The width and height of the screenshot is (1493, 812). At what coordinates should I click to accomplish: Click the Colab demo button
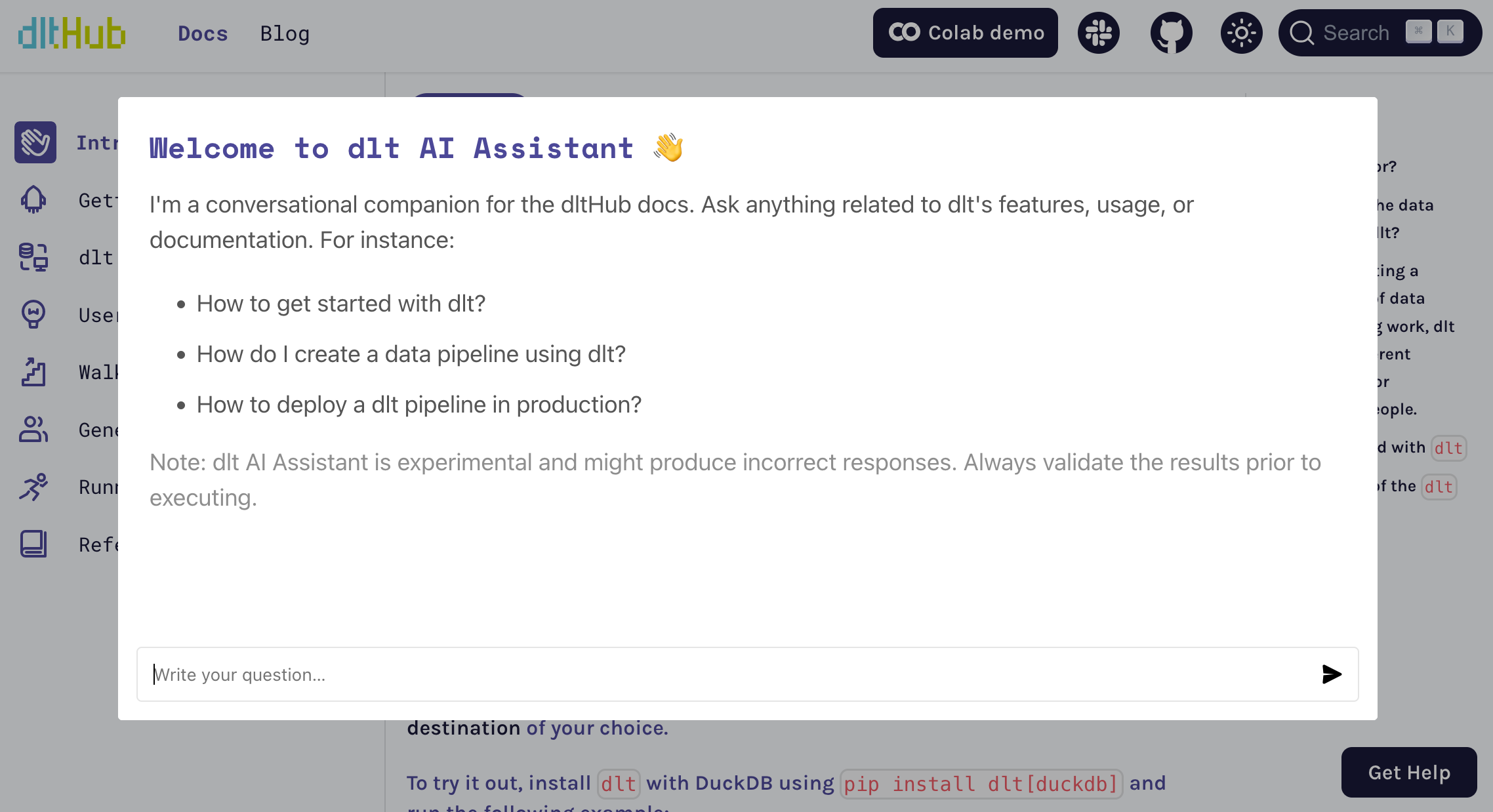(966, 33)
